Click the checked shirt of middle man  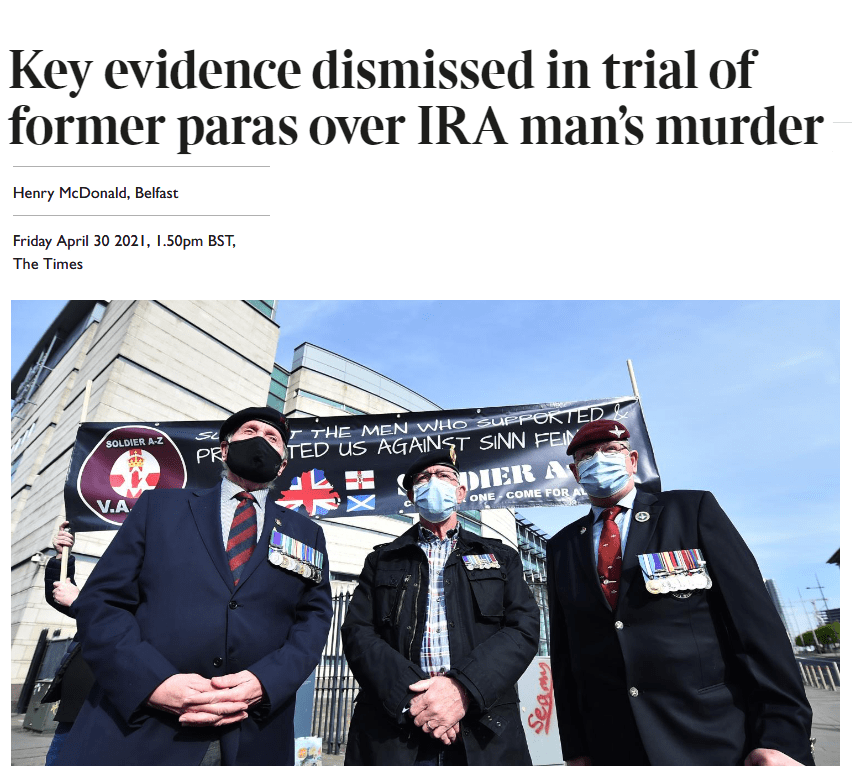click(436, 598)
